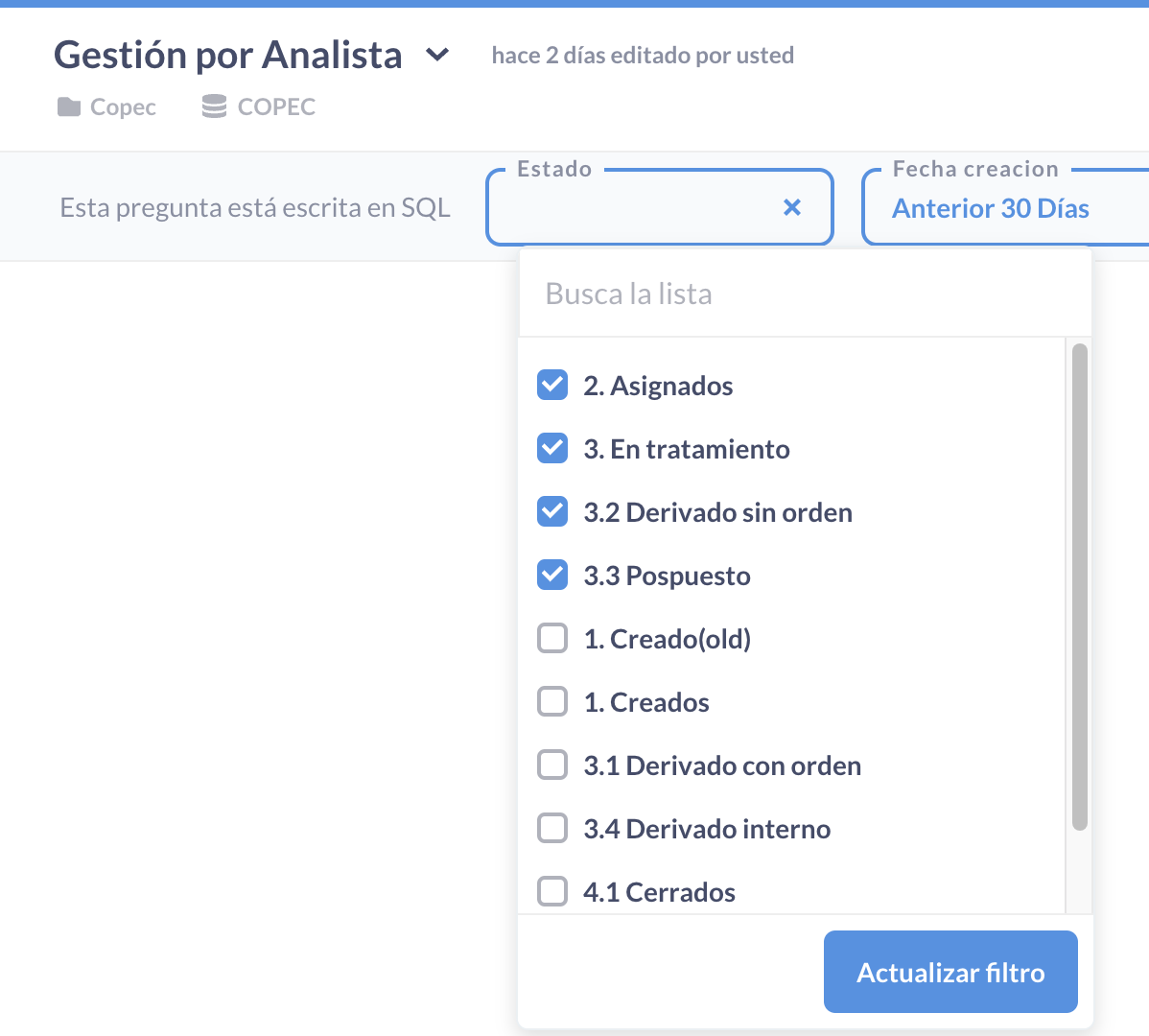Open the dashboard title dropdown chevron
Image resolution: width=1149 pixels, height=1036 pixels.
(437, 56)
